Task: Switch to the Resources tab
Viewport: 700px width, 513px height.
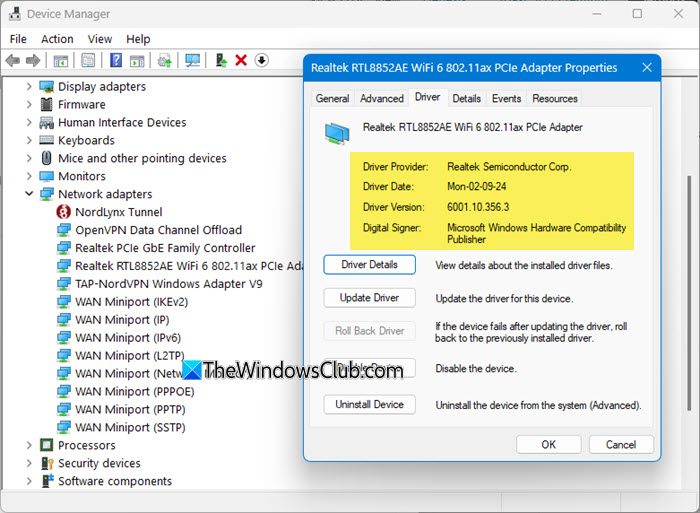Action: pyautogui.click(x=555, y=99)
